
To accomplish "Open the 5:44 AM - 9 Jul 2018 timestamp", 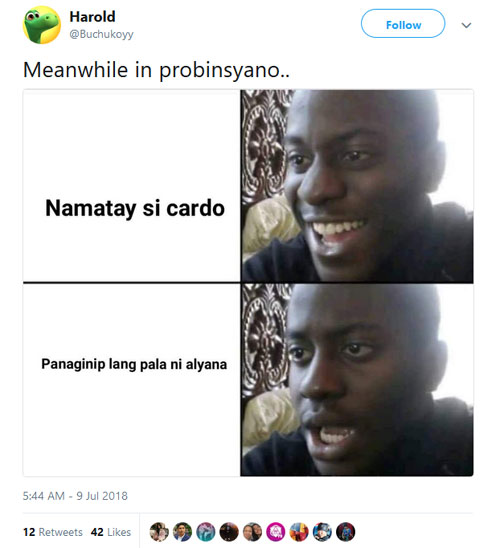I will click(x=75, y=496).
